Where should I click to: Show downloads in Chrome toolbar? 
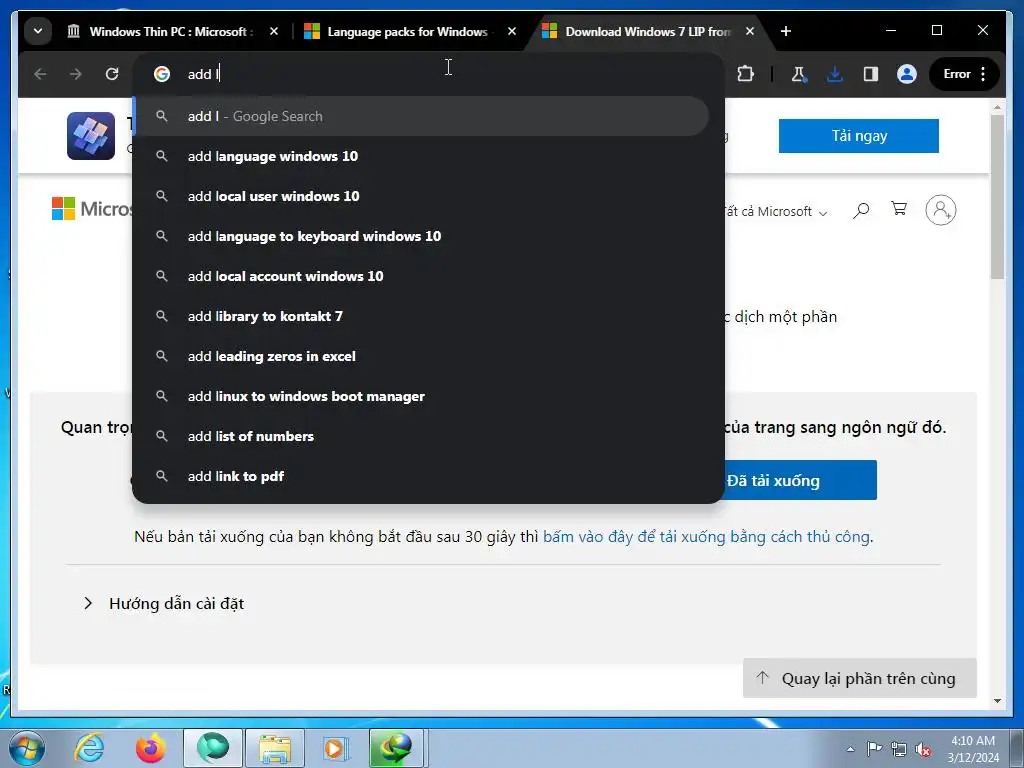(x=835, y=74)
